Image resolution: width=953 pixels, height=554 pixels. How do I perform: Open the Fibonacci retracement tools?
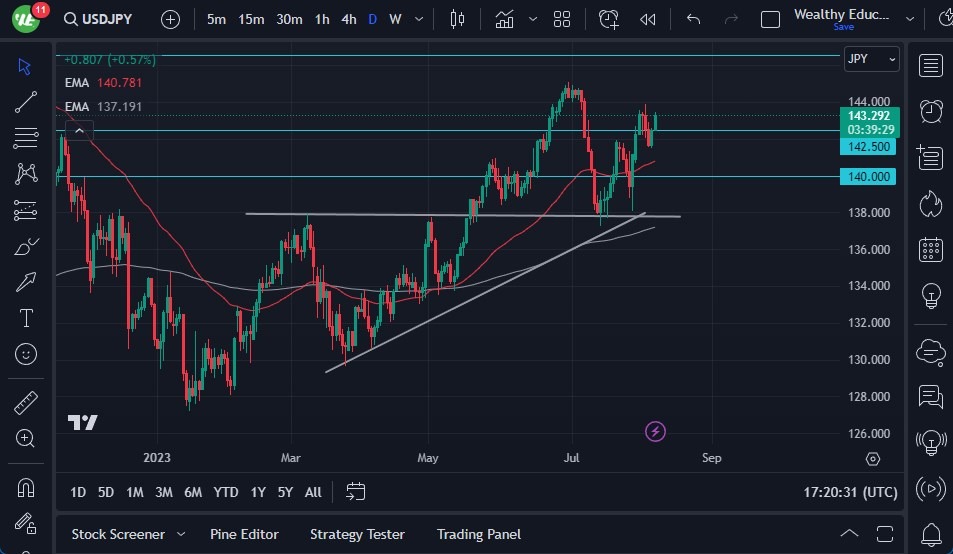[x=26, y=138]
